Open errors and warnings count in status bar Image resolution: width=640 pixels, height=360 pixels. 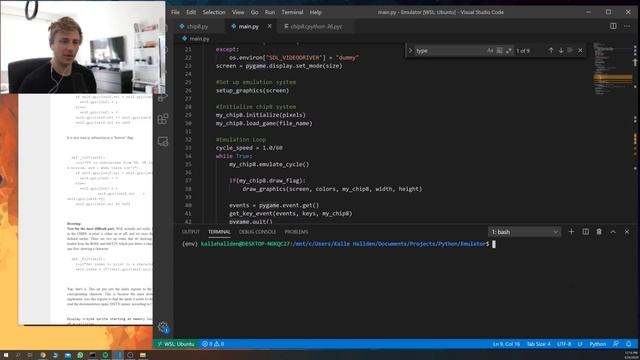click(213, 344)
